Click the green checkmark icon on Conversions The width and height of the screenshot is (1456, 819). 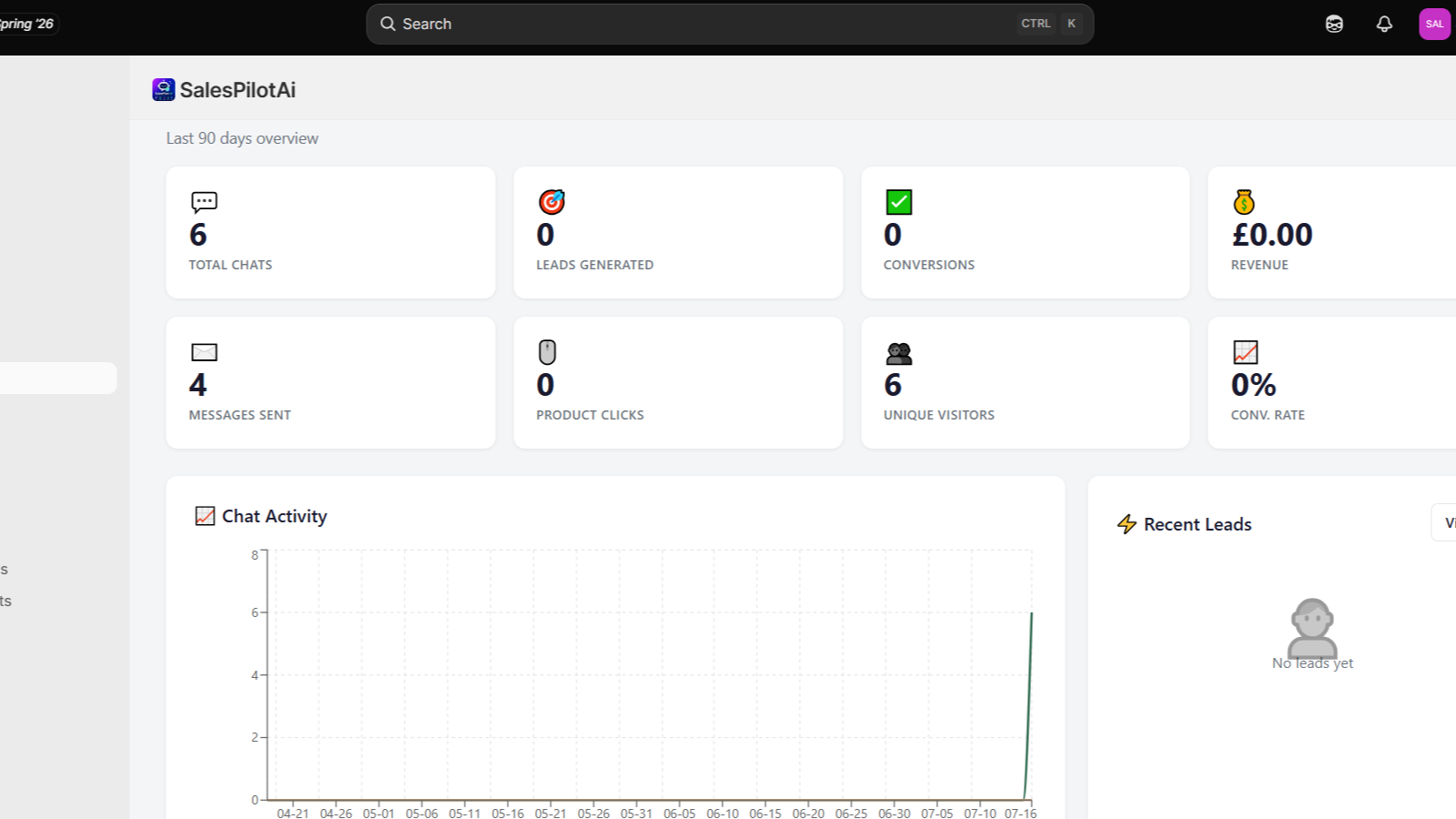pyautogui.click(x=899, y=201)
